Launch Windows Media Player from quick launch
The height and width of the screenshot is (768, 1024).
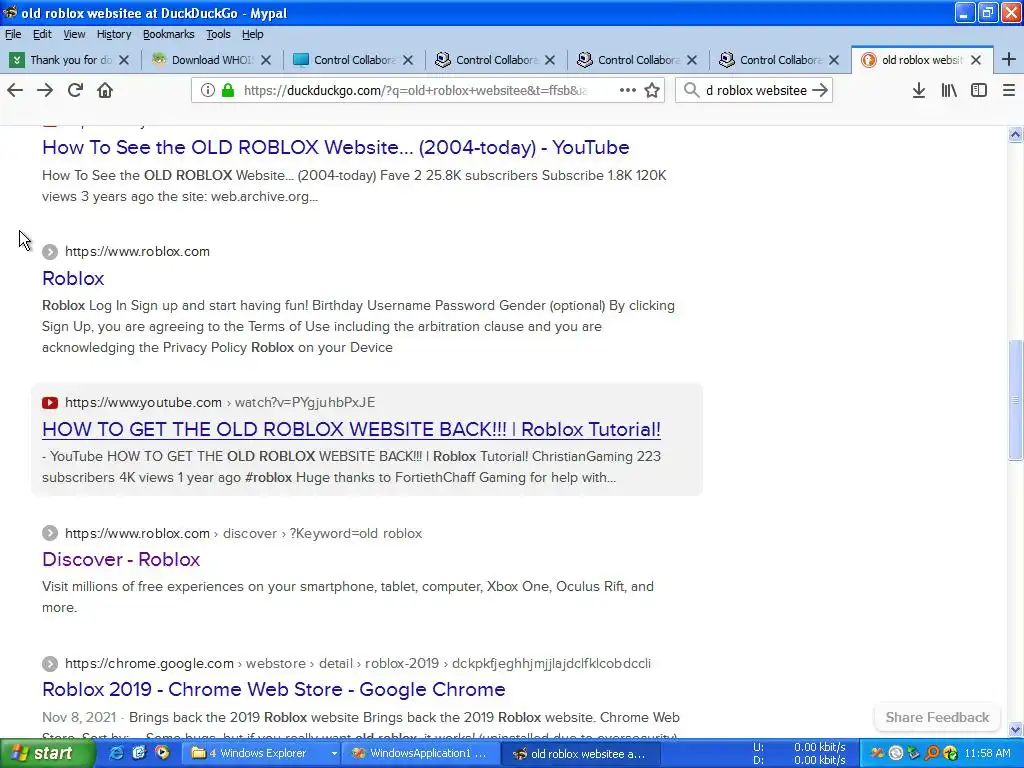click(x=163, y=753)
